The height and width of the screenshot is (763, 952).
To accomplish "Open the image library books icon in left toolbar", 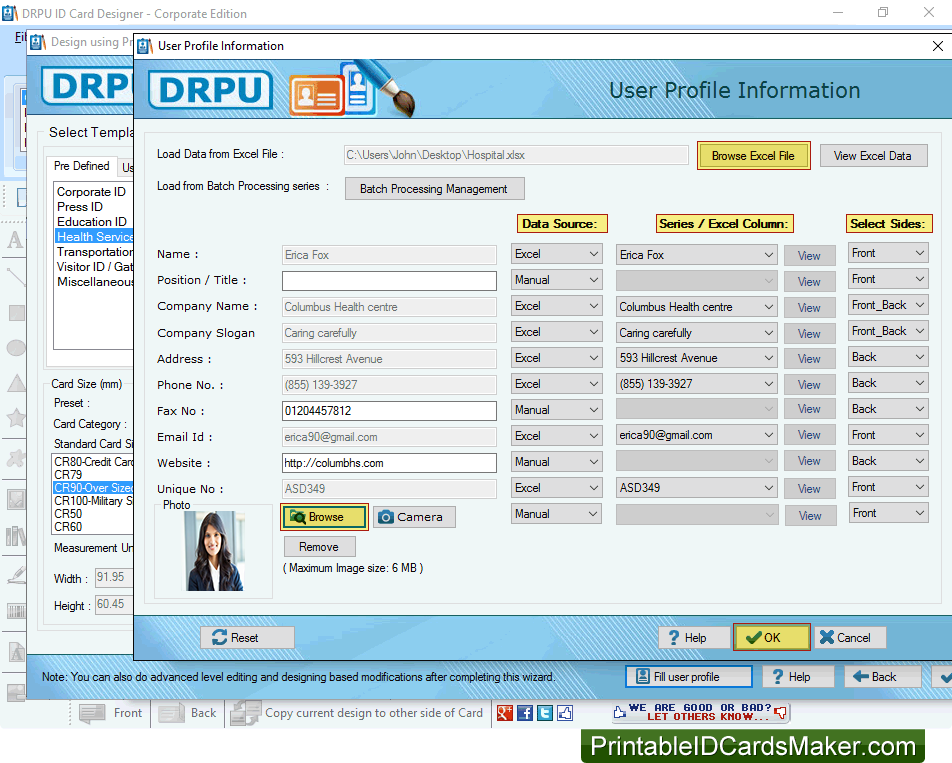I will pyautogui.click(x=16, y=536).
